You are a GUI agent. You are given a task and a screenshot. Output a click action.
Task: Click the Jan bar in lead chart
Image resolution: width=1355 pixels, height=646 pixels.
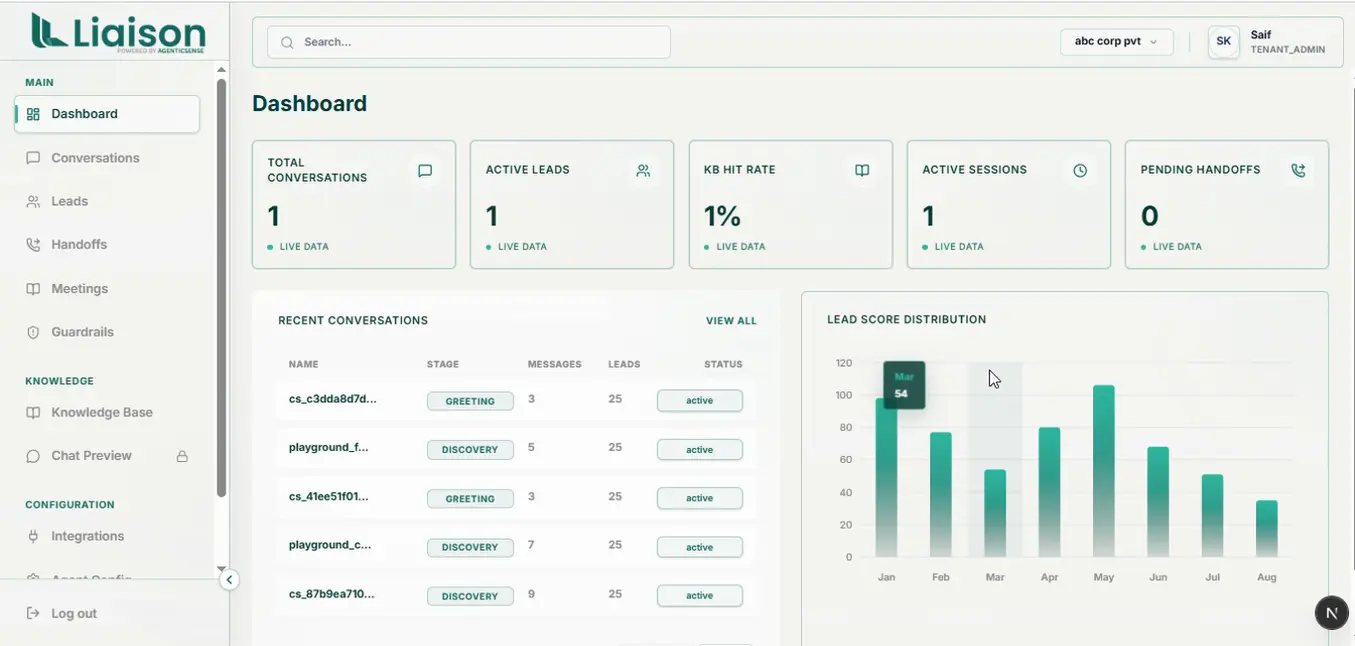pos(886,478)
